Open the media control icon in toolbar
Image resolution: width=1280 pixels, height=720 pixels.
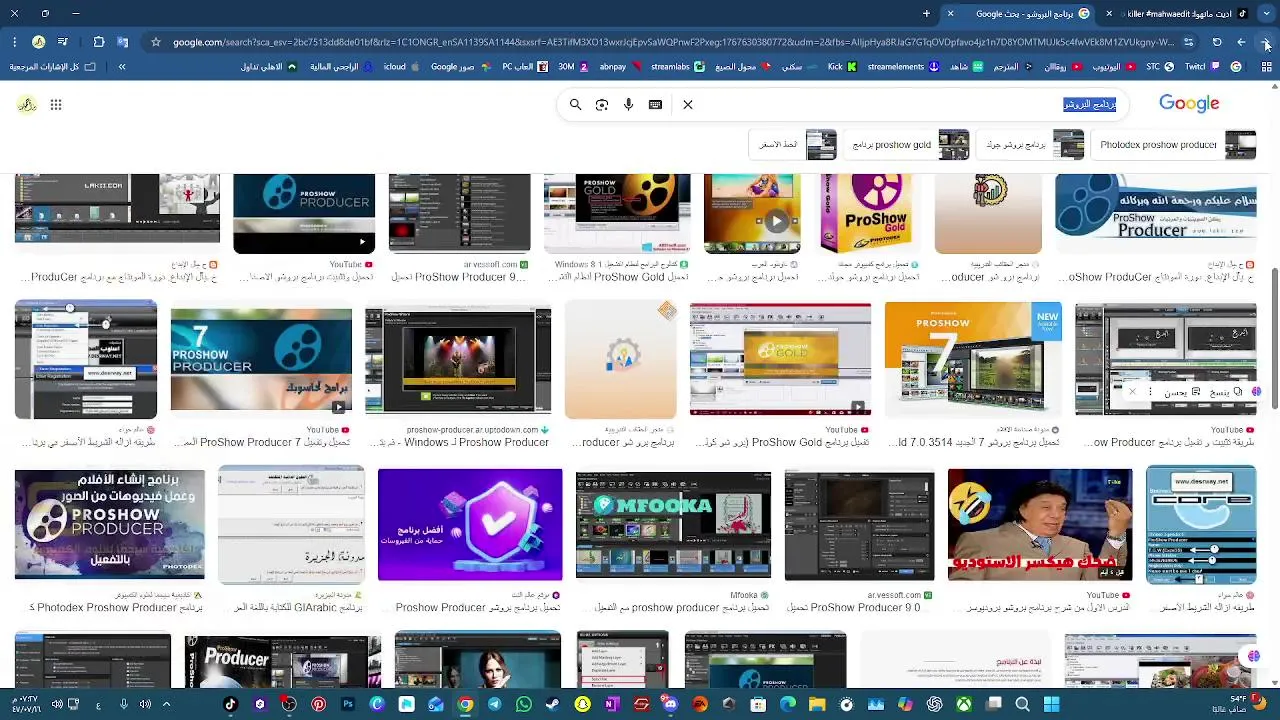click(63, 42)
